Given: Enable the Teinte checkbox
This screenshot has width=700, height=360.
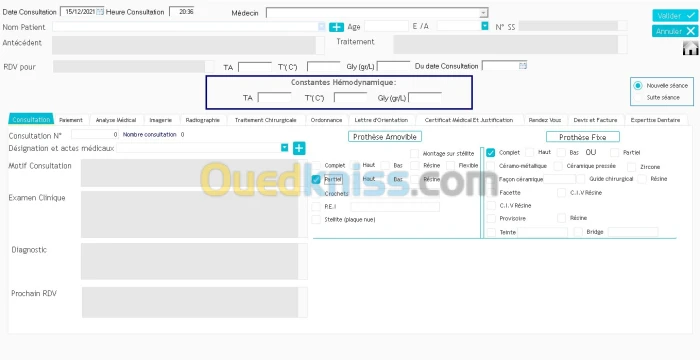Looking at the screenshot, I should tap(491, 232).
